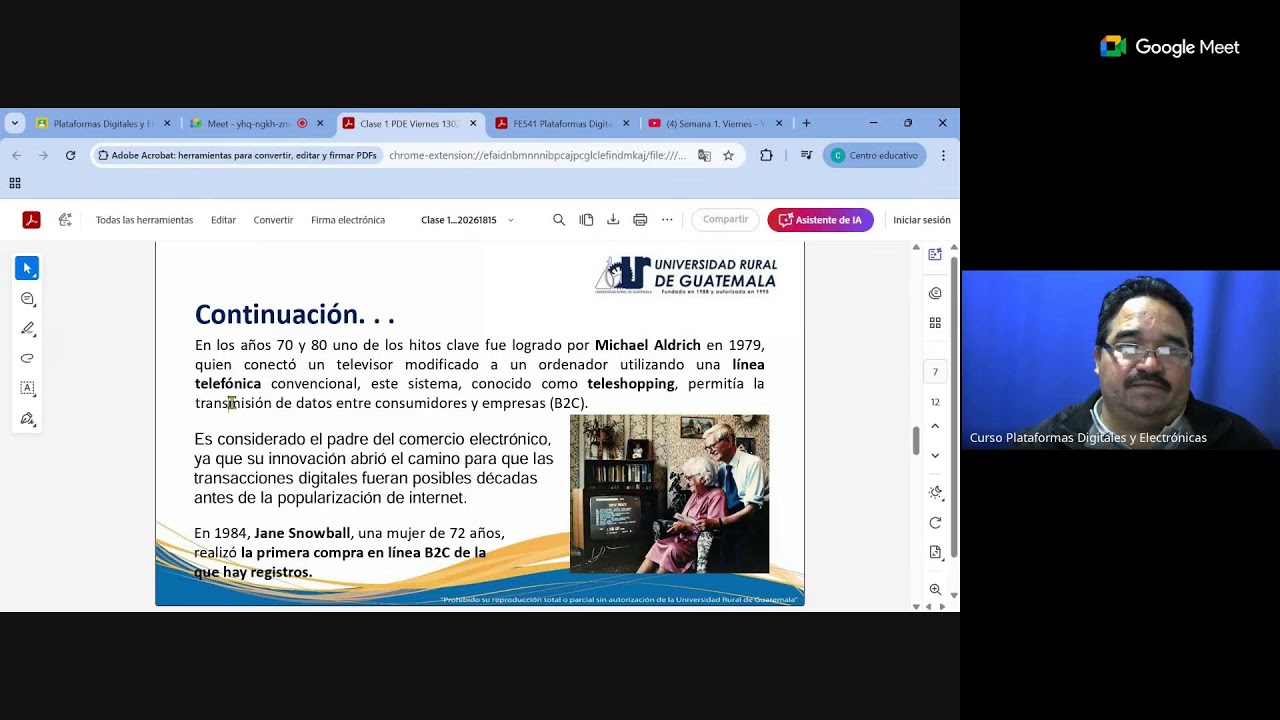Select the arrow selection tool
The image size is (1280, 720).
pos(27,268)
